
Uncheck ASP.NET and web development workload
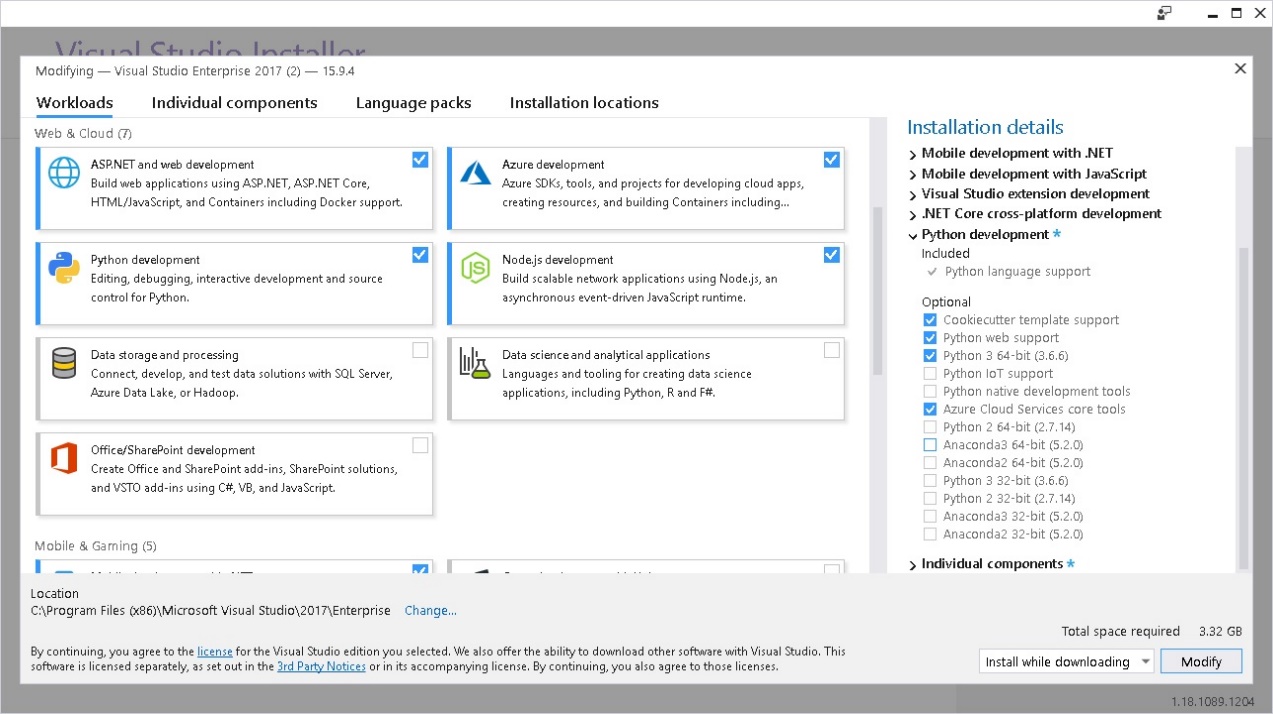(x=420, y=159)
